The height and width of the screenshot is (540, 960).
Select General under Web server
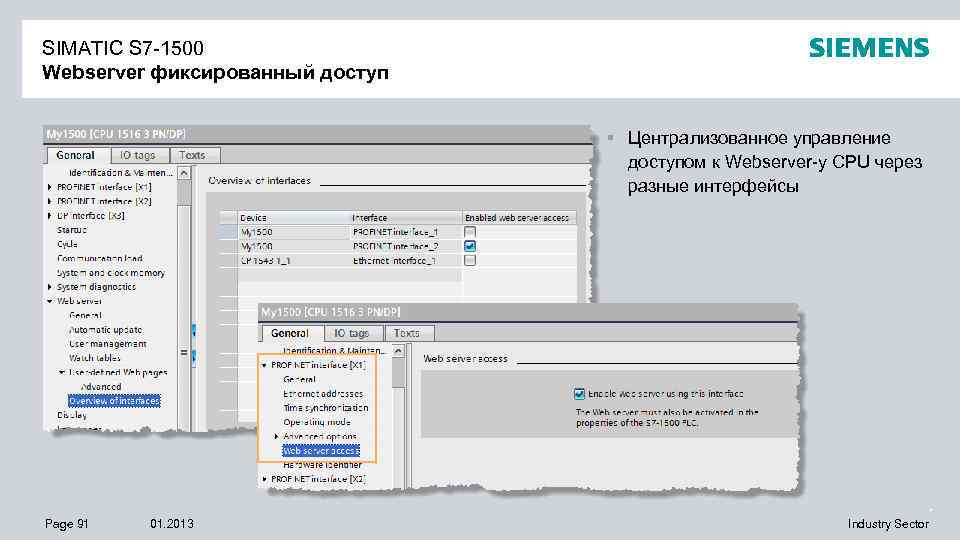click(x=85, y=315)
